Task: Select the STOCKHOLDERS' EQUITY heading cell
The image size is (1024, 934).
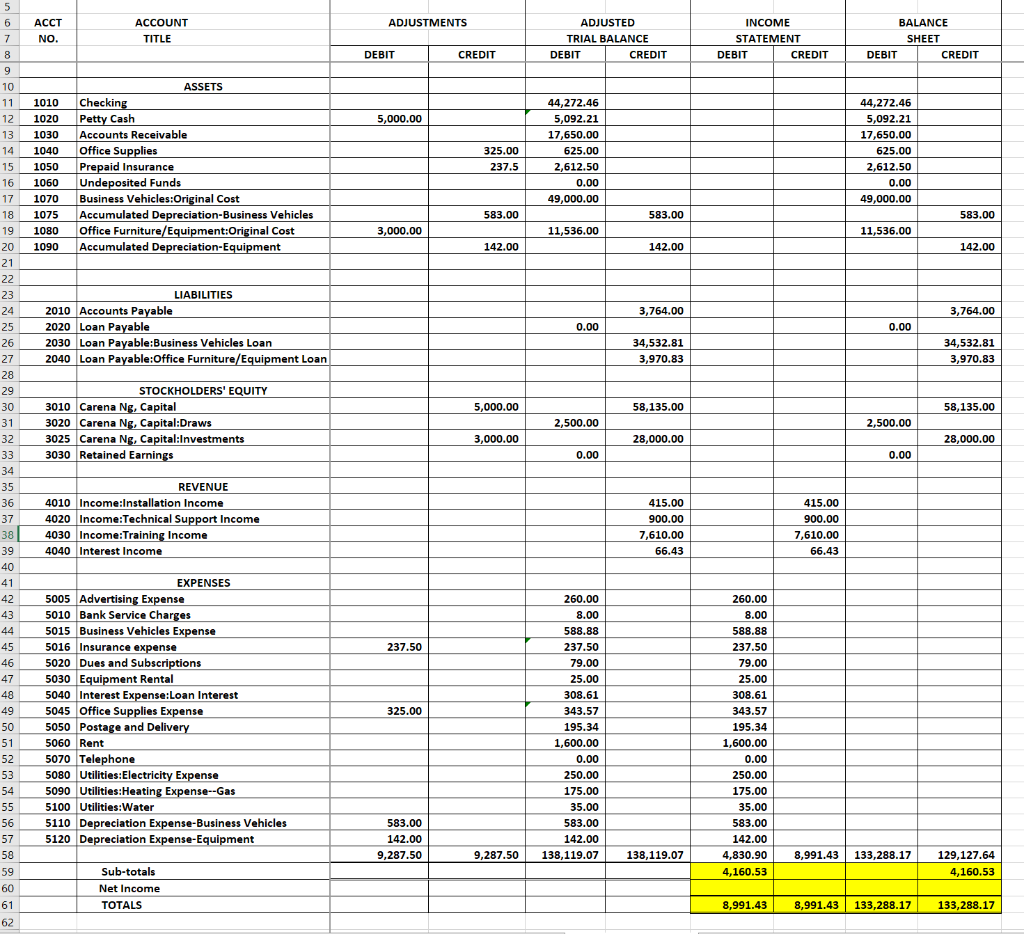Action: [202, 390]
